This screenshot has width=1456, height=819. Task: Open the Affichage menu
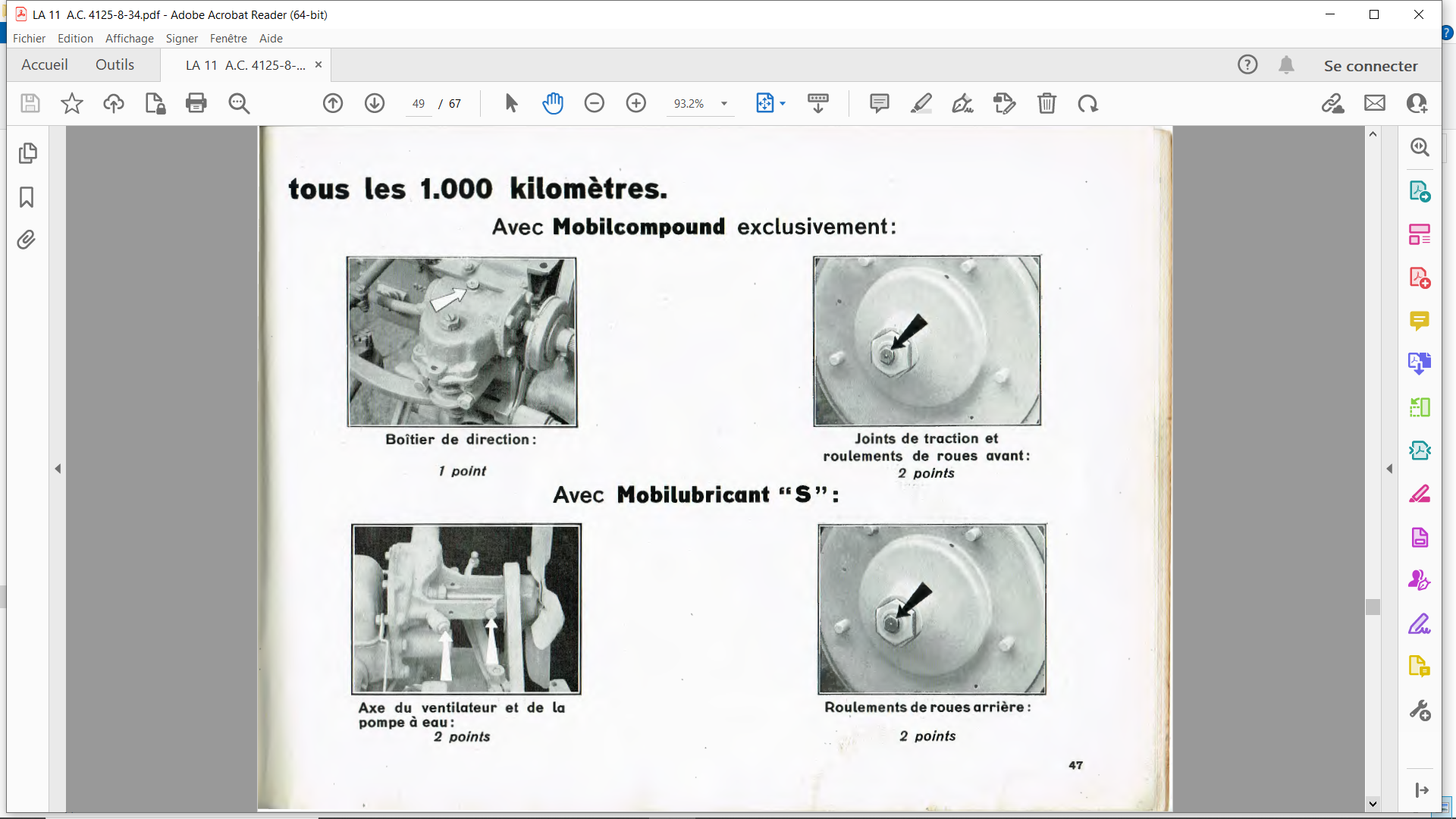[x=129, y=39]
